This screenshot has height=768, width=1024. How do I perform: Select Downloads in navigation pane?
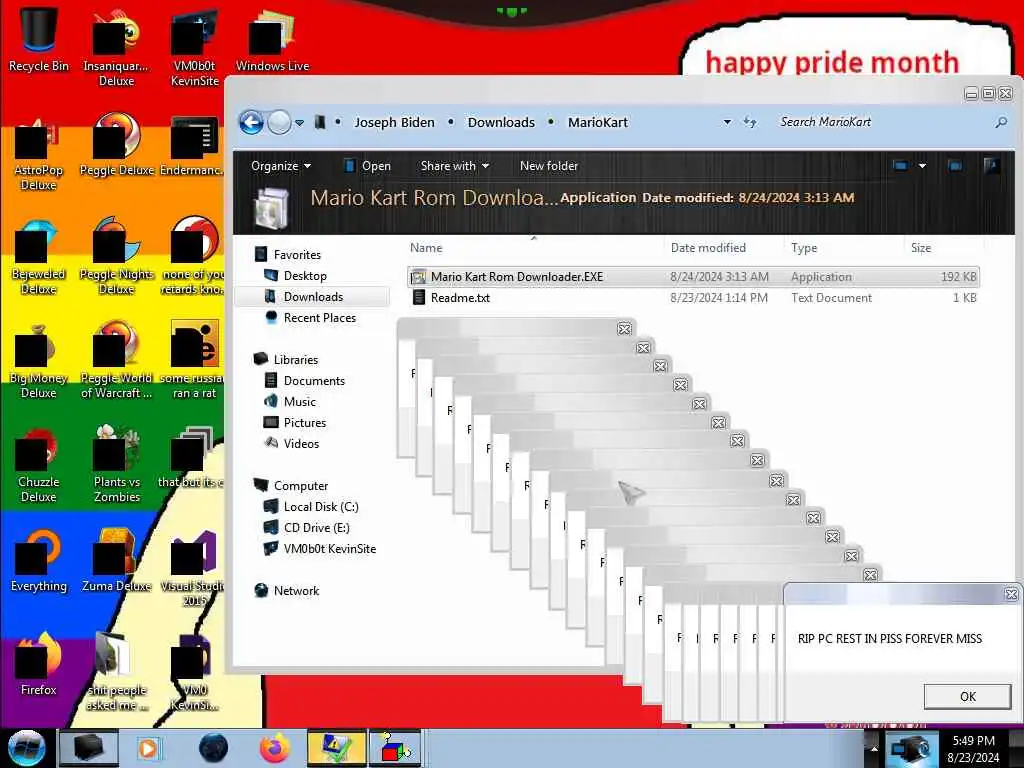[x=313, y=296]
